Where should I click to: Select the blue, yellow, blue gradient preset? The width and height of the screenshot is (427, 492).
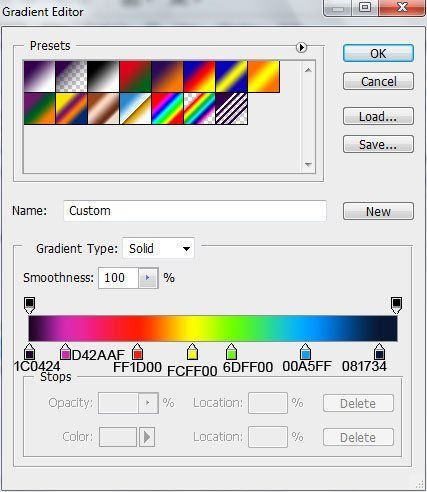[x=231, y=76]
